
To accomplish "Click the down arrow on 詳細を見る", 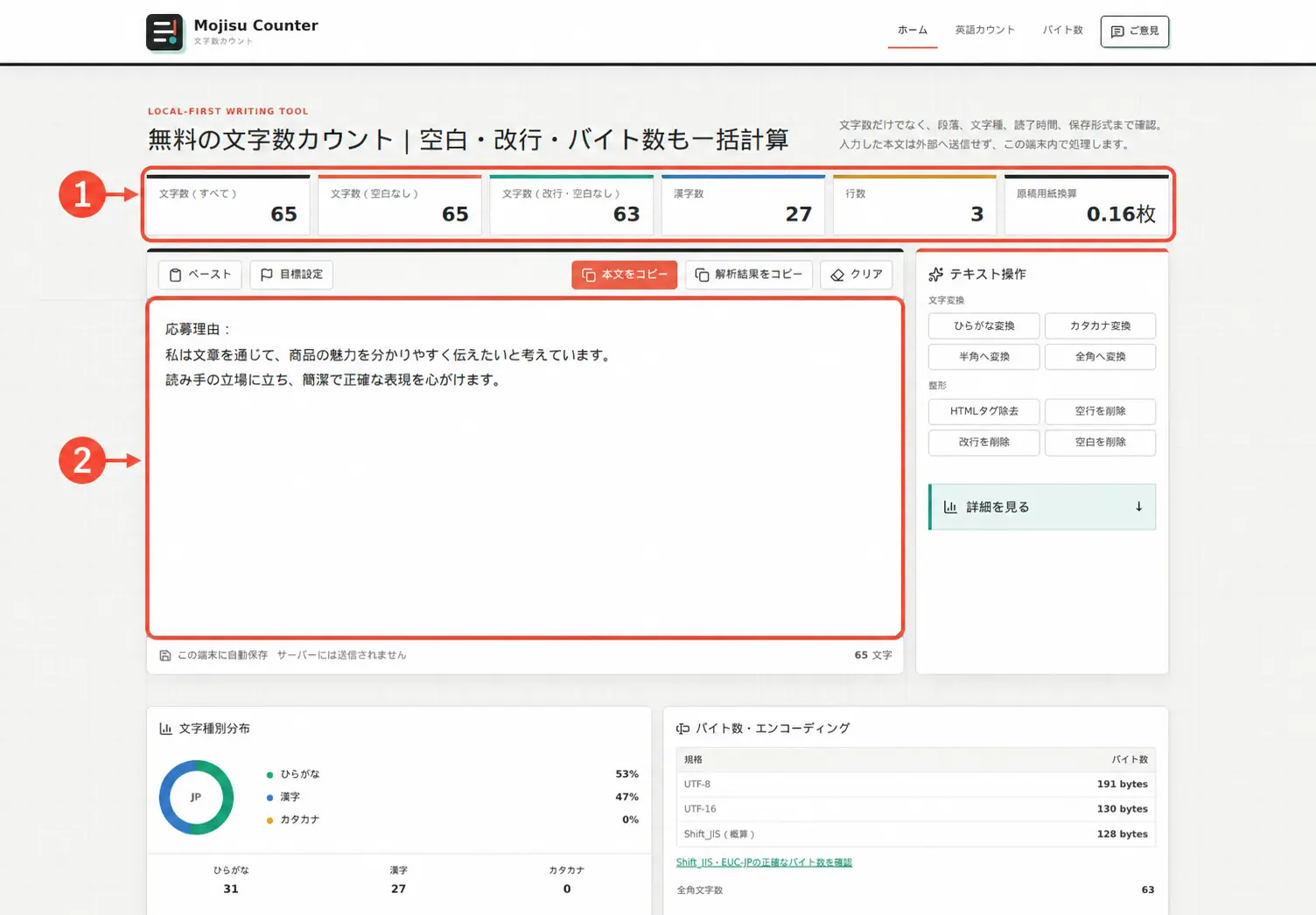I will pos(1138,506).
